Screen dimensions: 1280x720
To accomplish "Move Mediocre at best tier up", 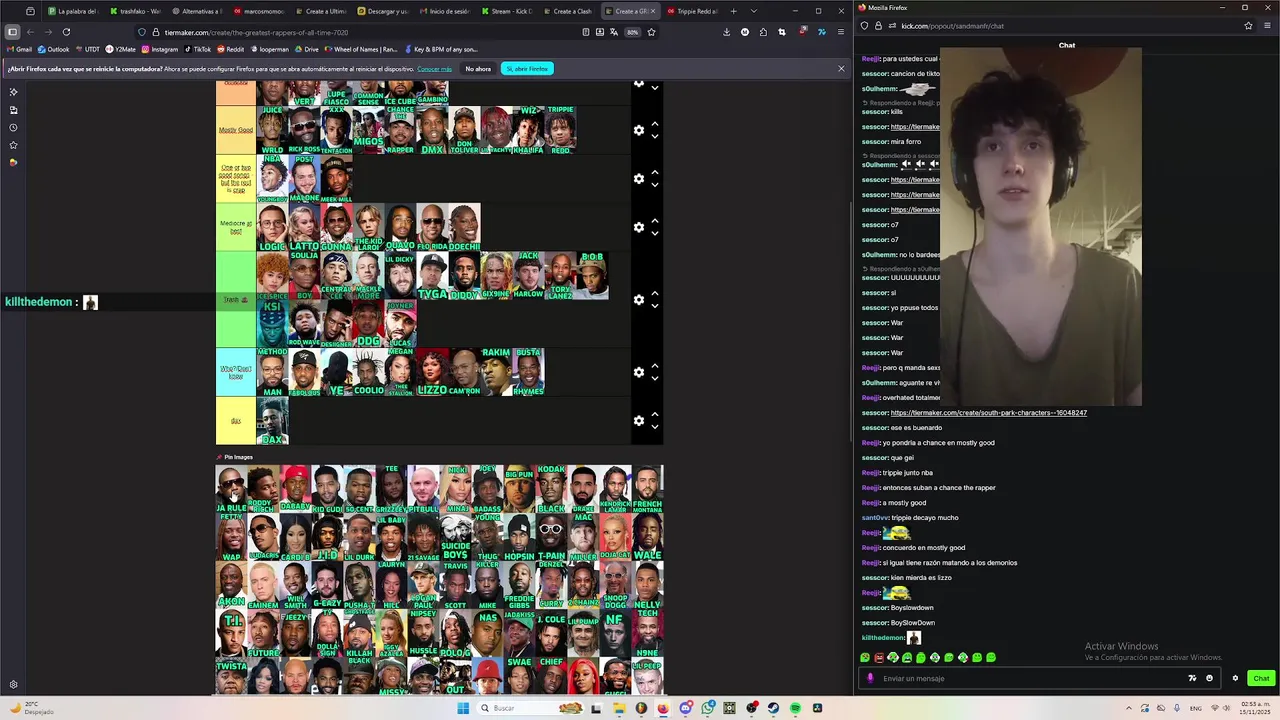I will click(655, 221).
